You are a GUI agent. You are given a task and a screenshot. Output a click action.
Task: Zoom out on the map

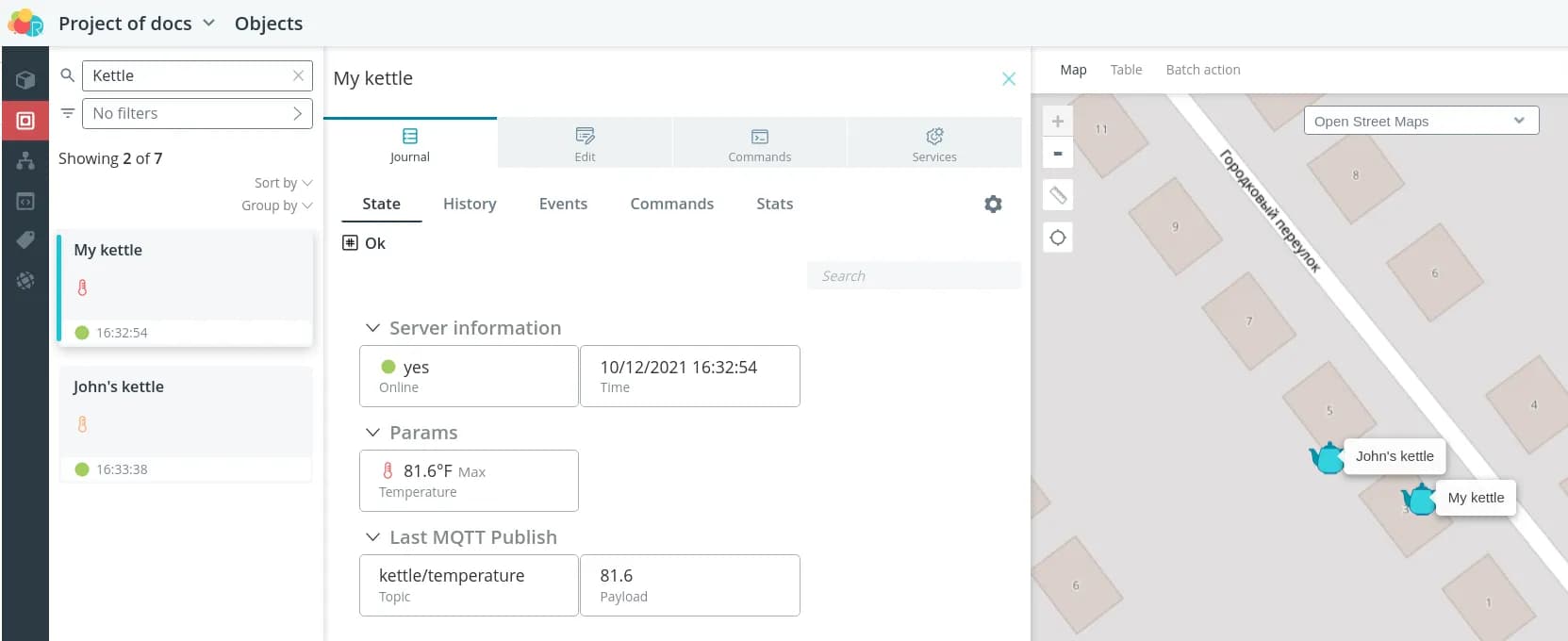[1058, 154]
